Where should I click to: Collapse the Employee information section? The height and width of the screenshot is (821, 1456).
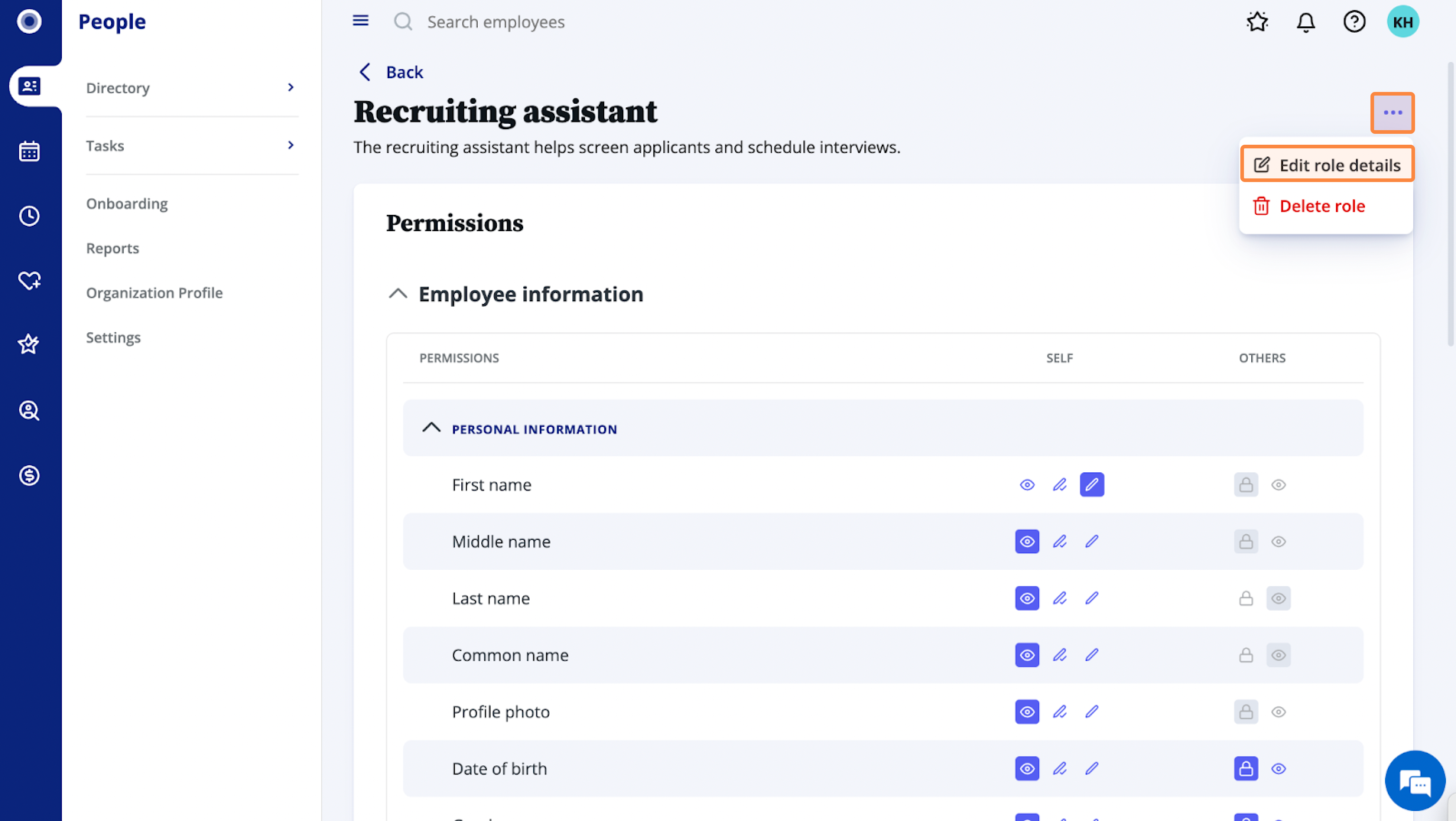[x=398, y=294]
